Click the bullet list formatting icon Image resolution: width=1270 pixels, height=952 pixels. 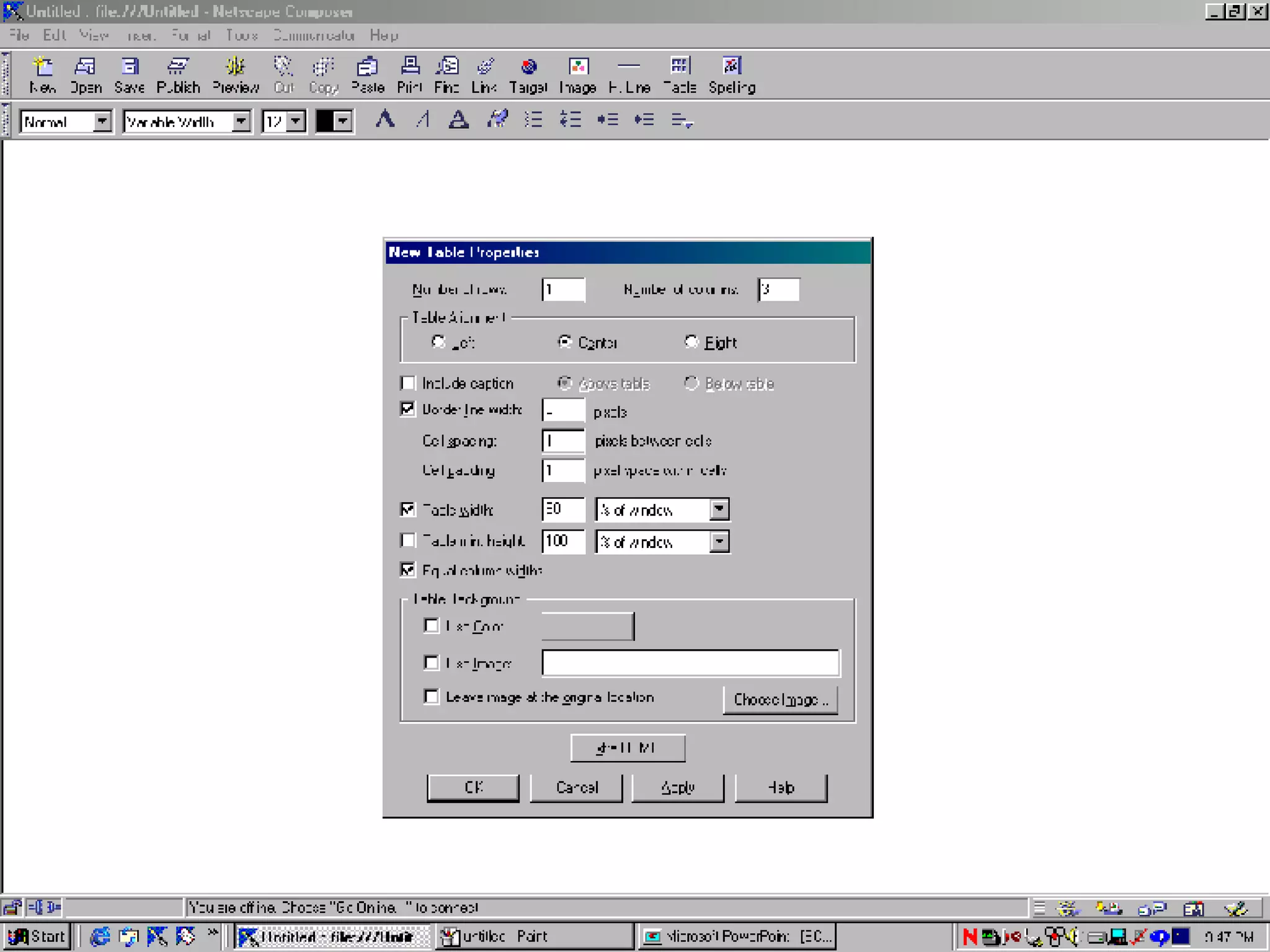[533, 120]
